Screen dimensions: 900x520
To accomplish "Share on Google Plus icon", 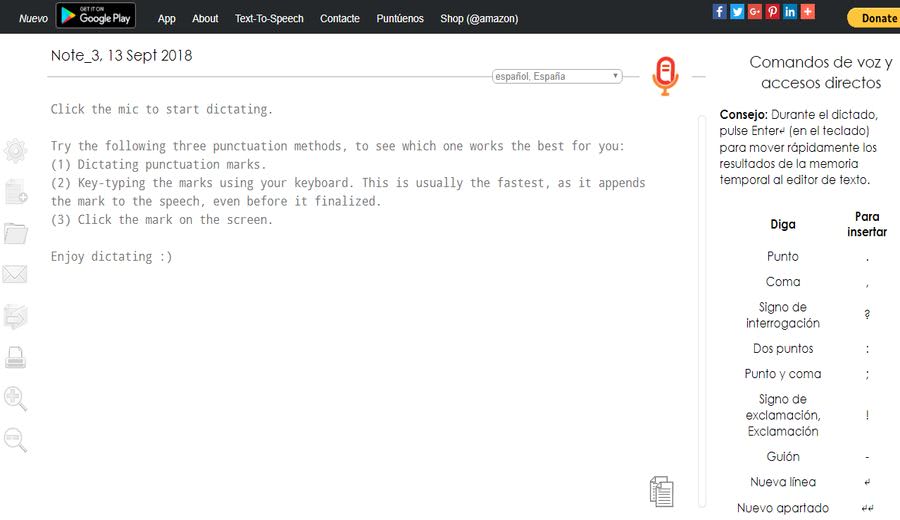I will coord(755,11).
